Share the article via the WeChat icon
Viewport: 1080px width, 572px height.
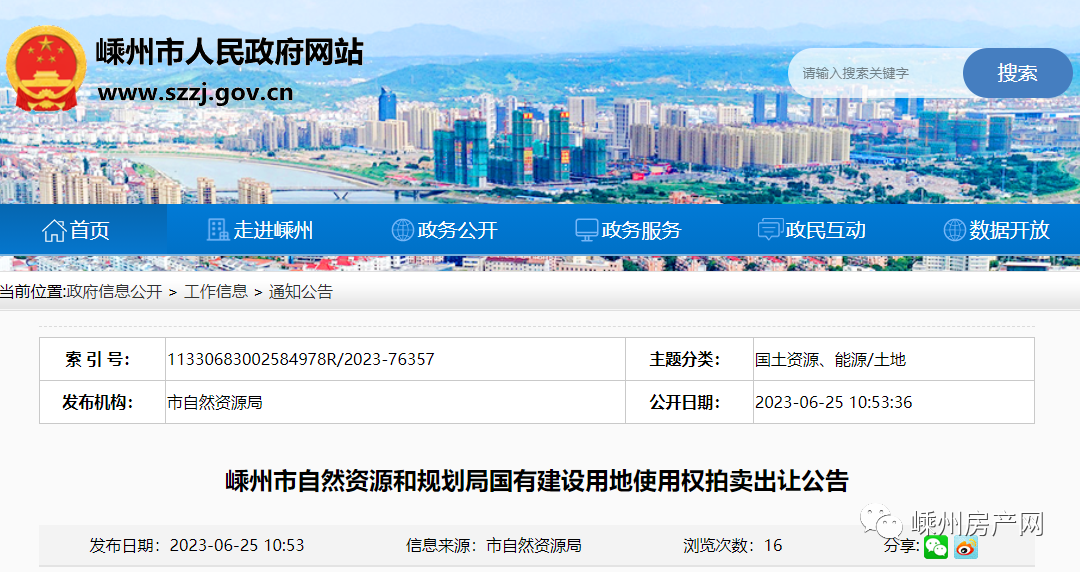point(935,547)
